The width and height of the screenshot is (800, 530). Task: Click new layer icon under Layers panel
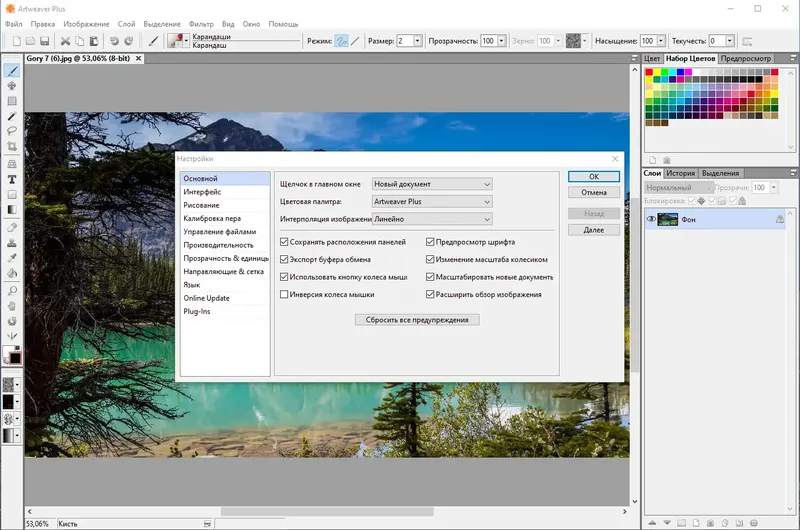coord(696,523)
